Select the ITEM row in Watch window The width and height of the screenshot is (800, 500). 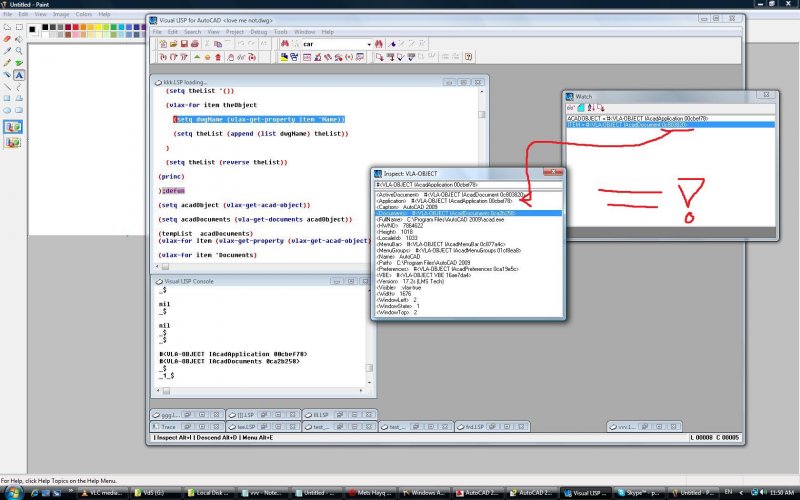(670, 124)
